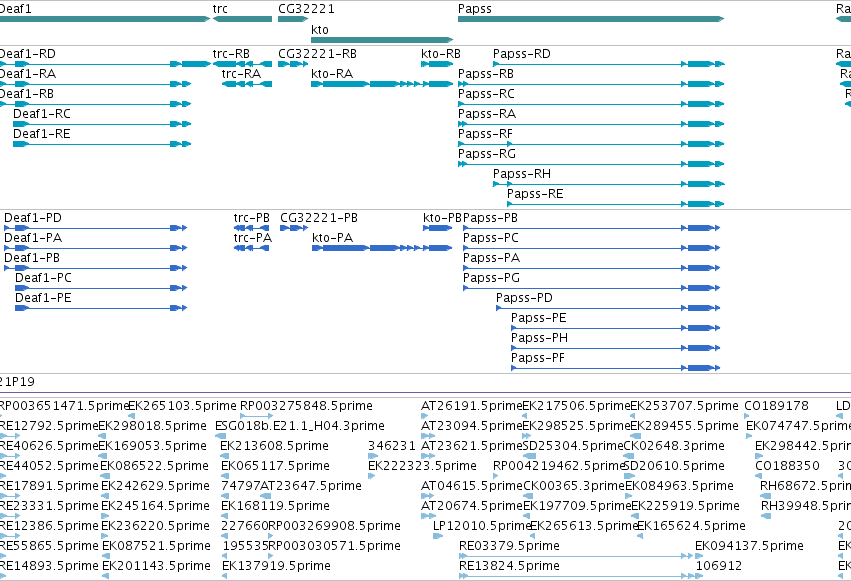Click protein Papss-PH
Viewport: 851px width, 581px height.
(615, 348)
